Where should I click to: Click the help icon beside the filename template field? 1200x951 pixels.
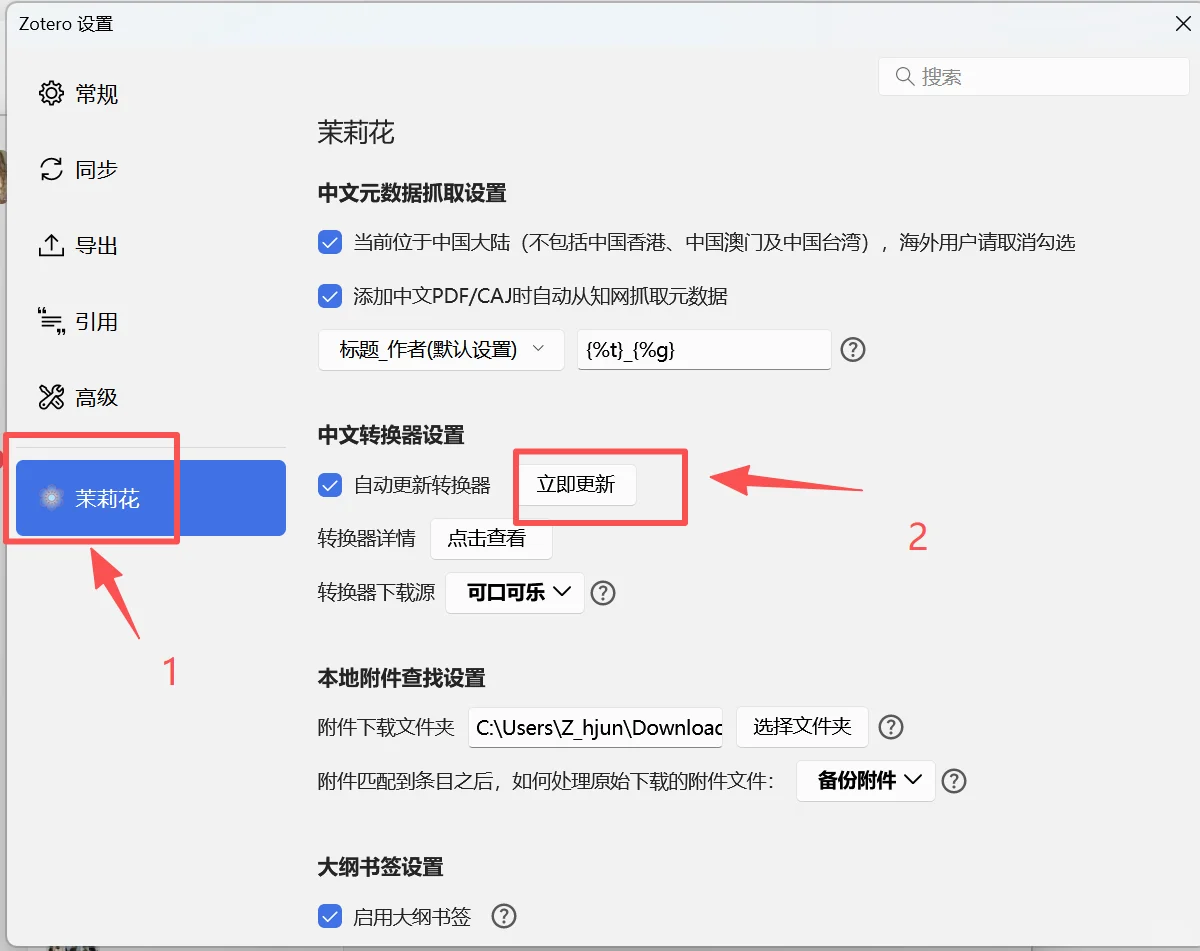tap(853, 349)
